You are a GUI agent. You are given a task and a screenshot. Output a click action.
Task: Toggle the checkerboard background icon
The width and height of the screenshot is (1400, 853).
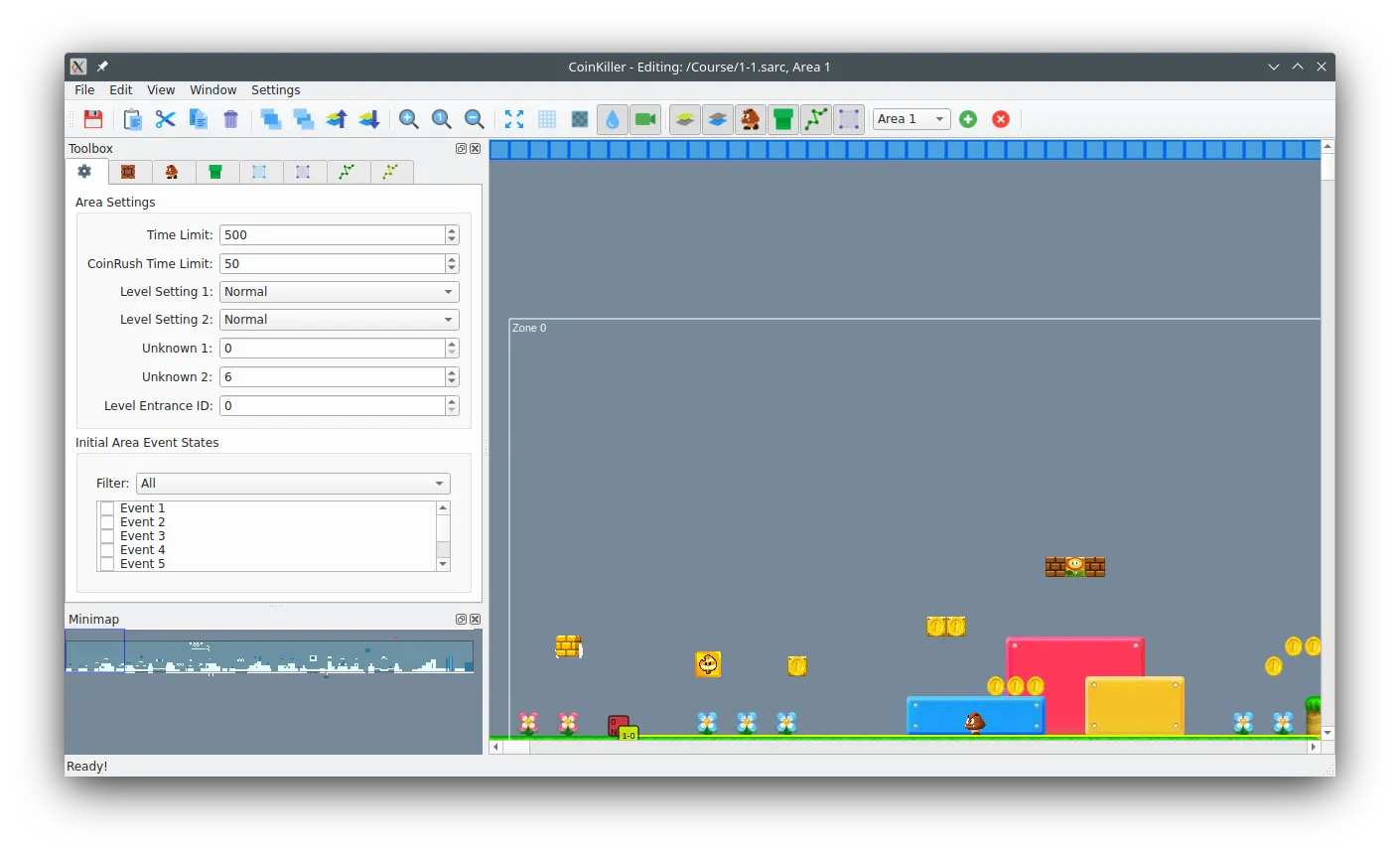click(580, 119)
